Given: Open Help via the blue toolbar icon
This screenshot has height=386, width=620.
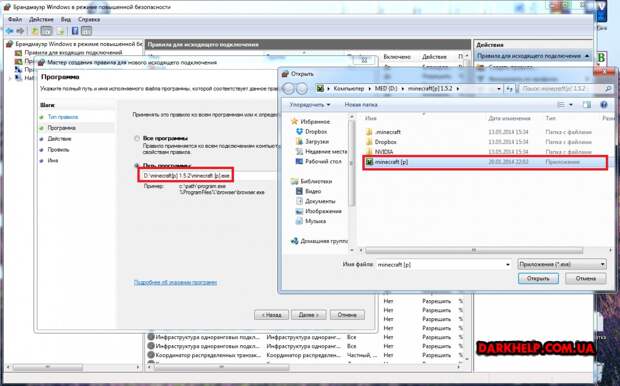Looking at the screenshot, I should [x=75, y=31].
